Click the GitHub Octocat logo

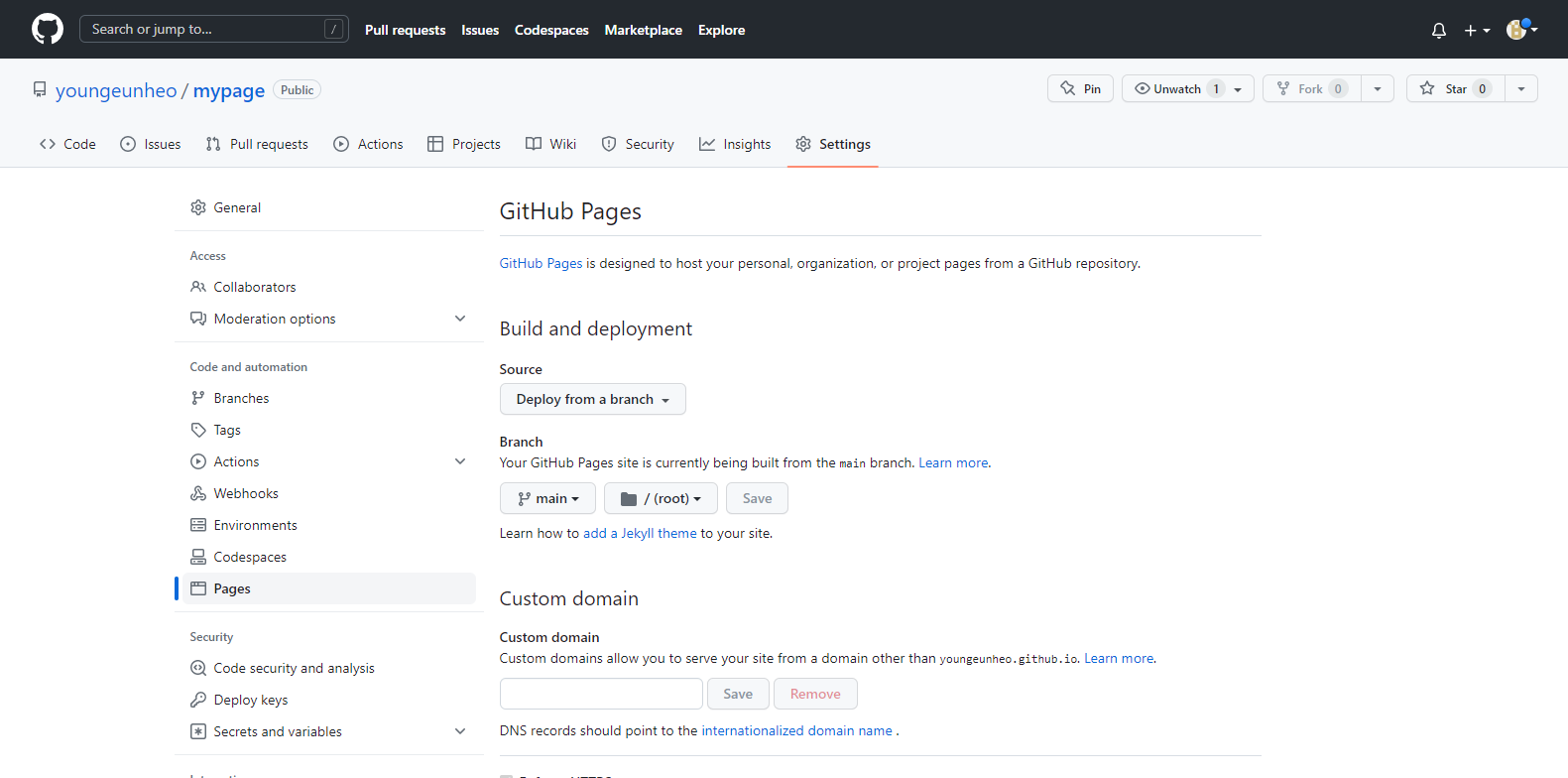click(x=48, y=29)
